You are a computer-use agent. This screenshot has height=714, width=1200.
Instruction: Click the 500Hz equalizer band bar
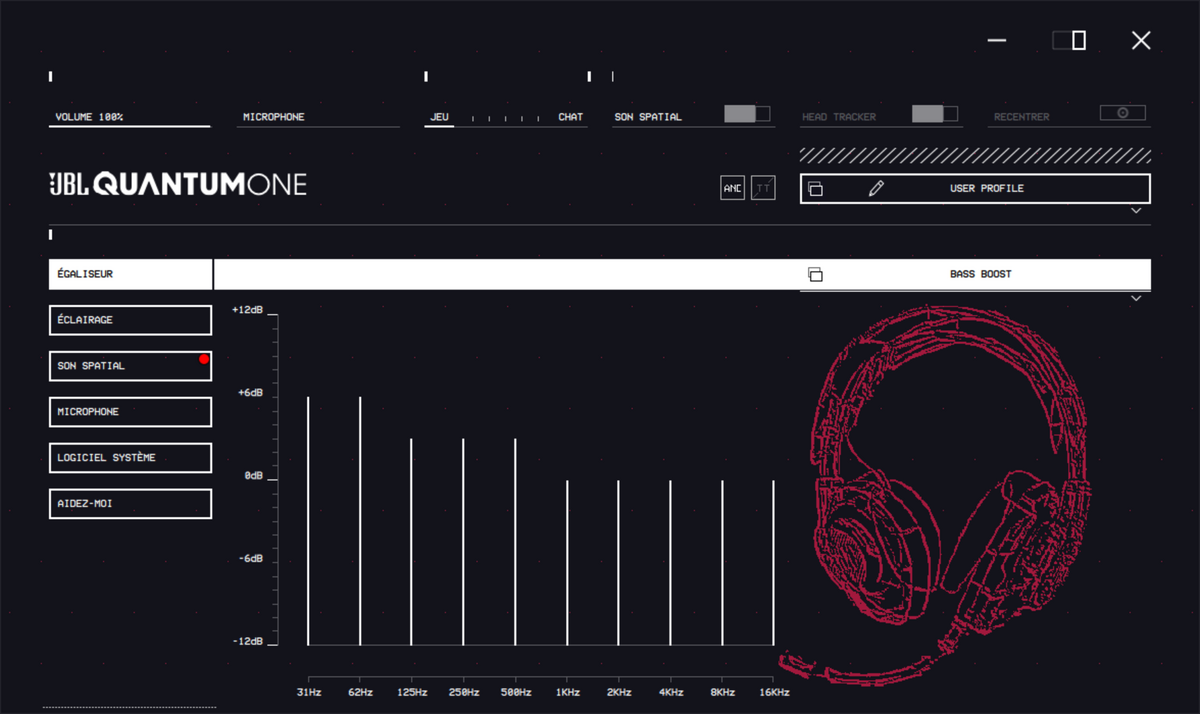tap(515, 542)
